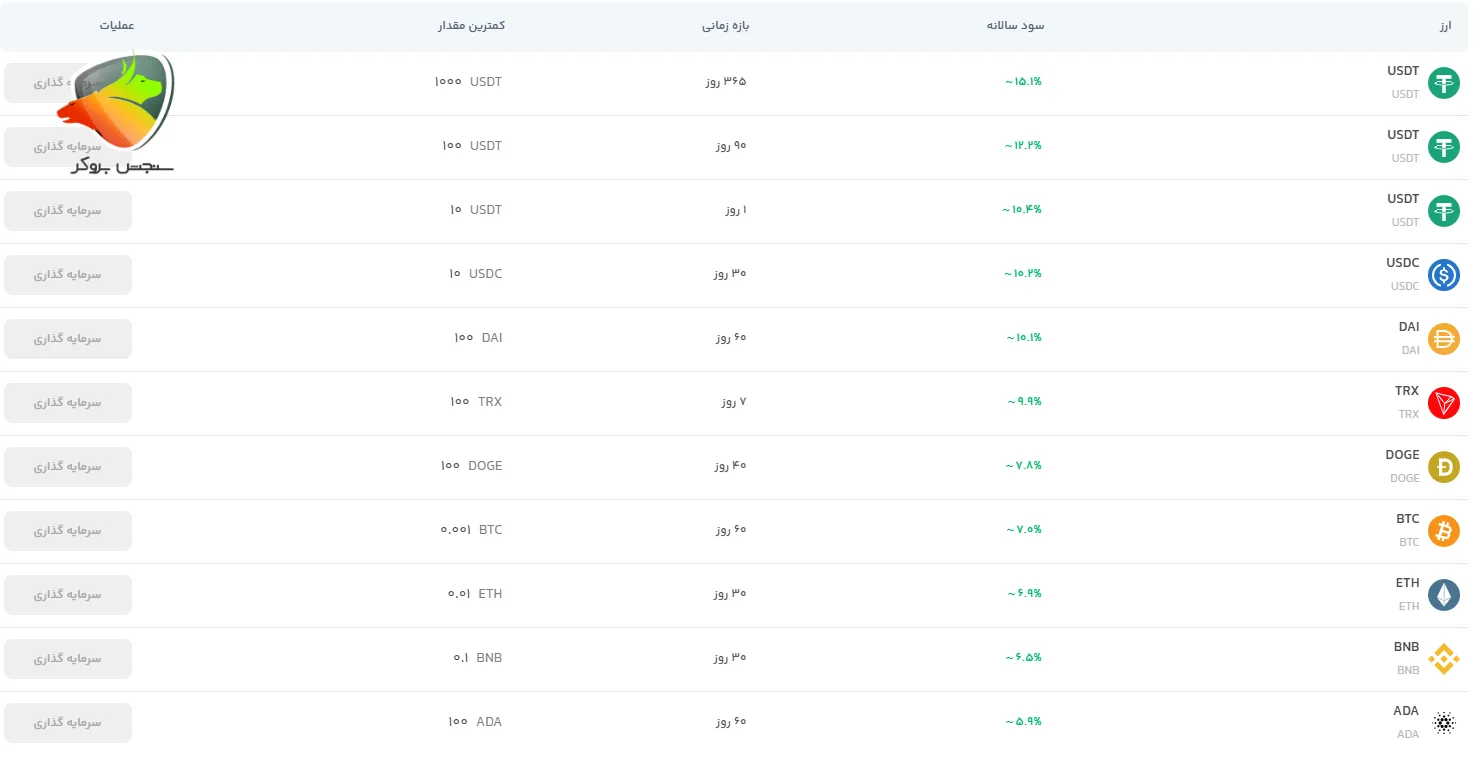
Task: Click the Tether USDT coin icon
Action: [1443, 82]
